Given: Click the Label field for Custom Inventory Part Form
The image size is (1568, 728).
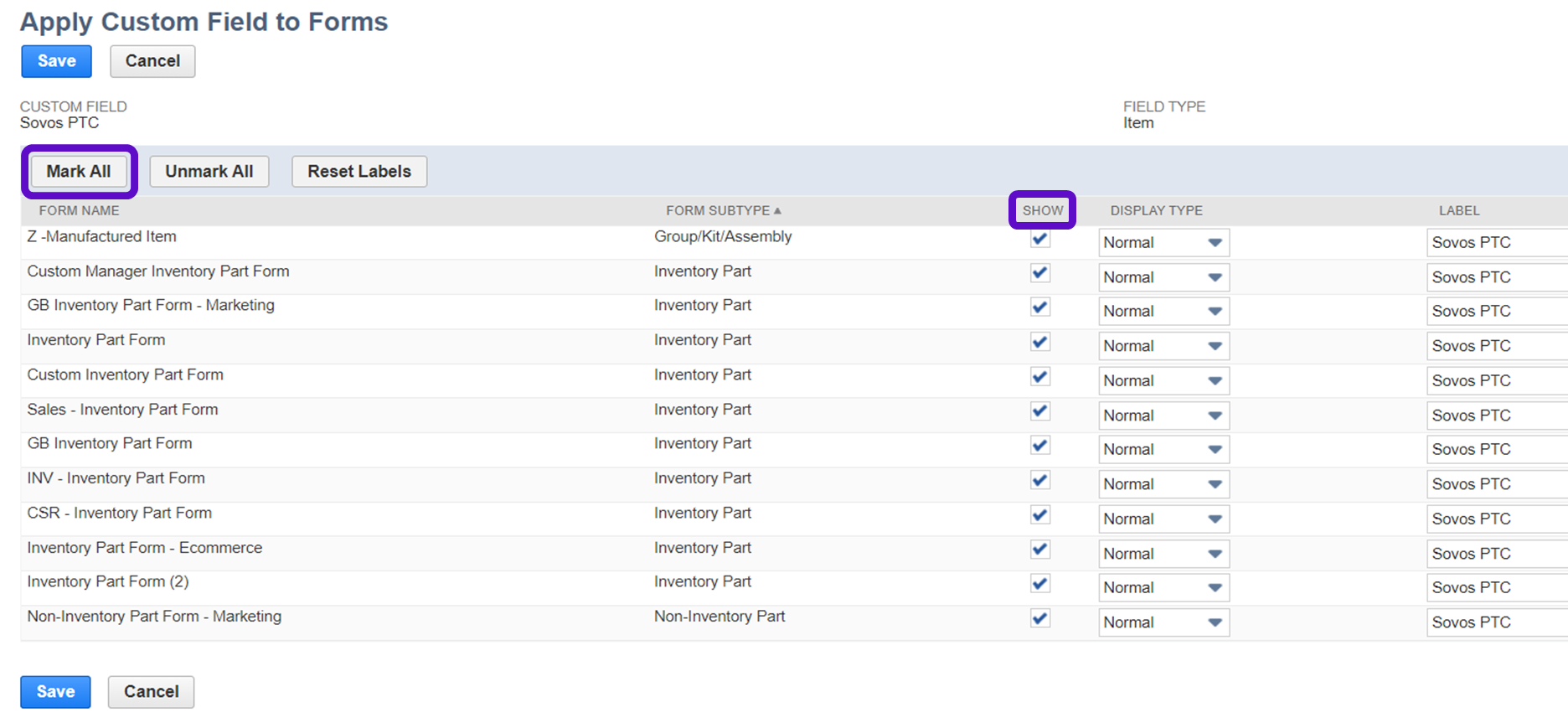Looking at the screenshot, I should tap(1495, 381).
